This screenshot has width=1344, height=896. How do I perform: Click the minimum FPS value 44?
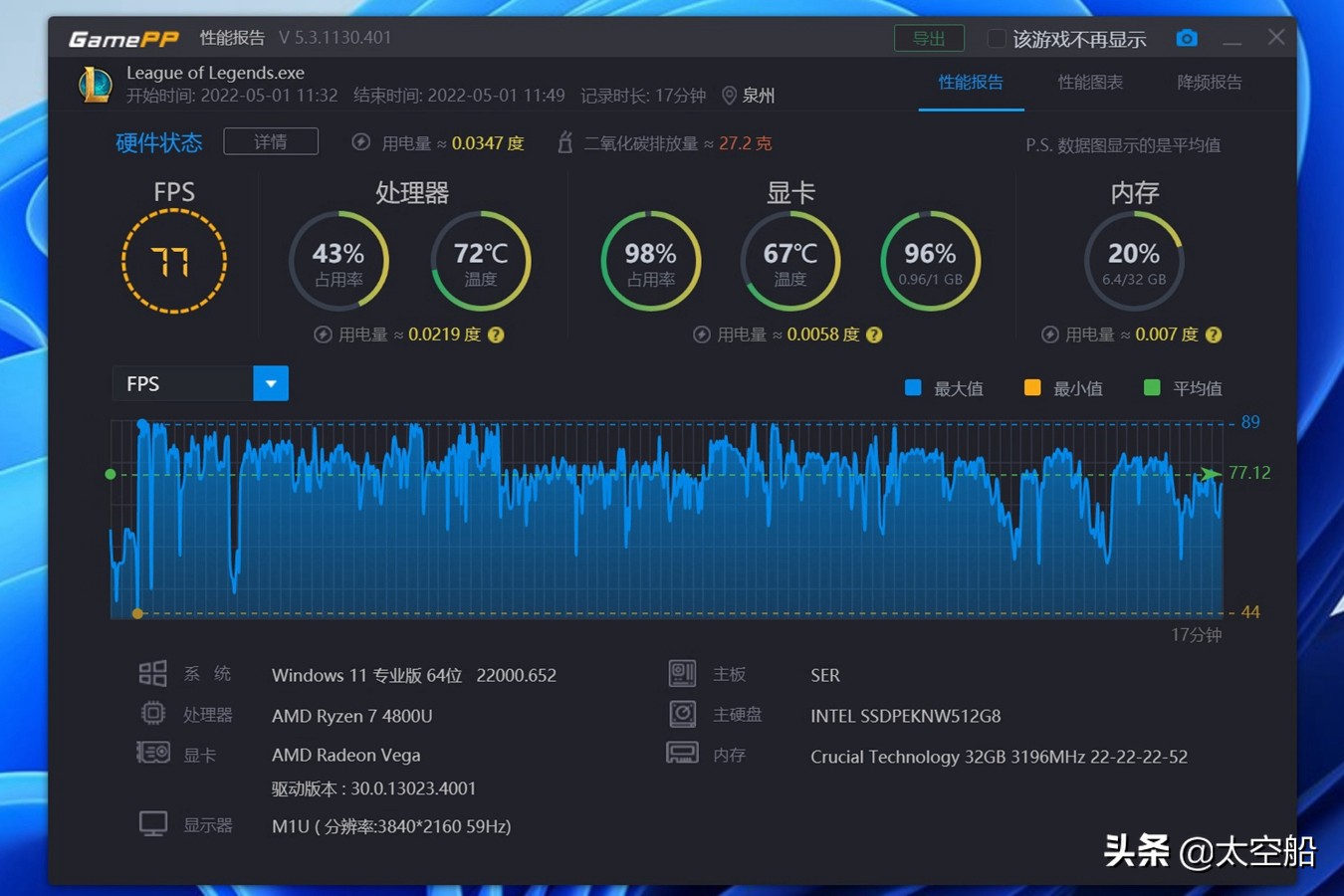(1250, 612)
